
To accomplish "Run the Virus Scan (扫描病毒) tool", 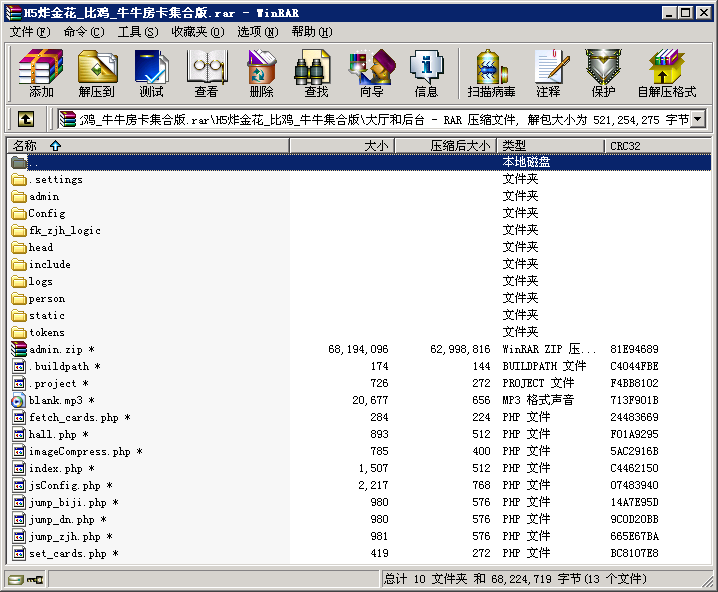I will tap(491, 73).
